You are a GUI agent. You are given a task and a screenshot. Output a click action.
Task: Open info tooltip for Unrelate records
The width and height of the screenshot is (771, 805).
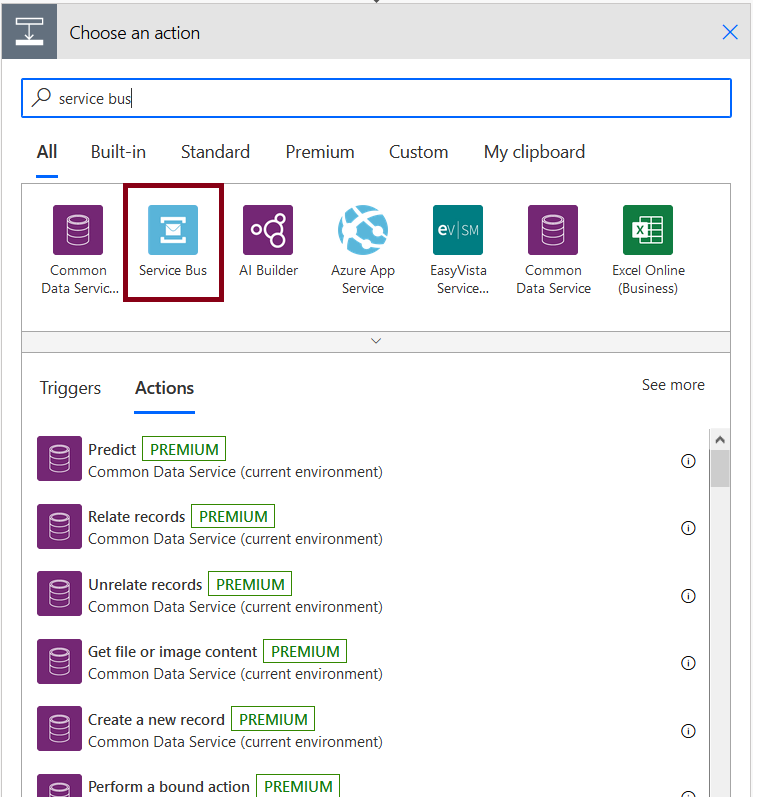tap(688, 596)
